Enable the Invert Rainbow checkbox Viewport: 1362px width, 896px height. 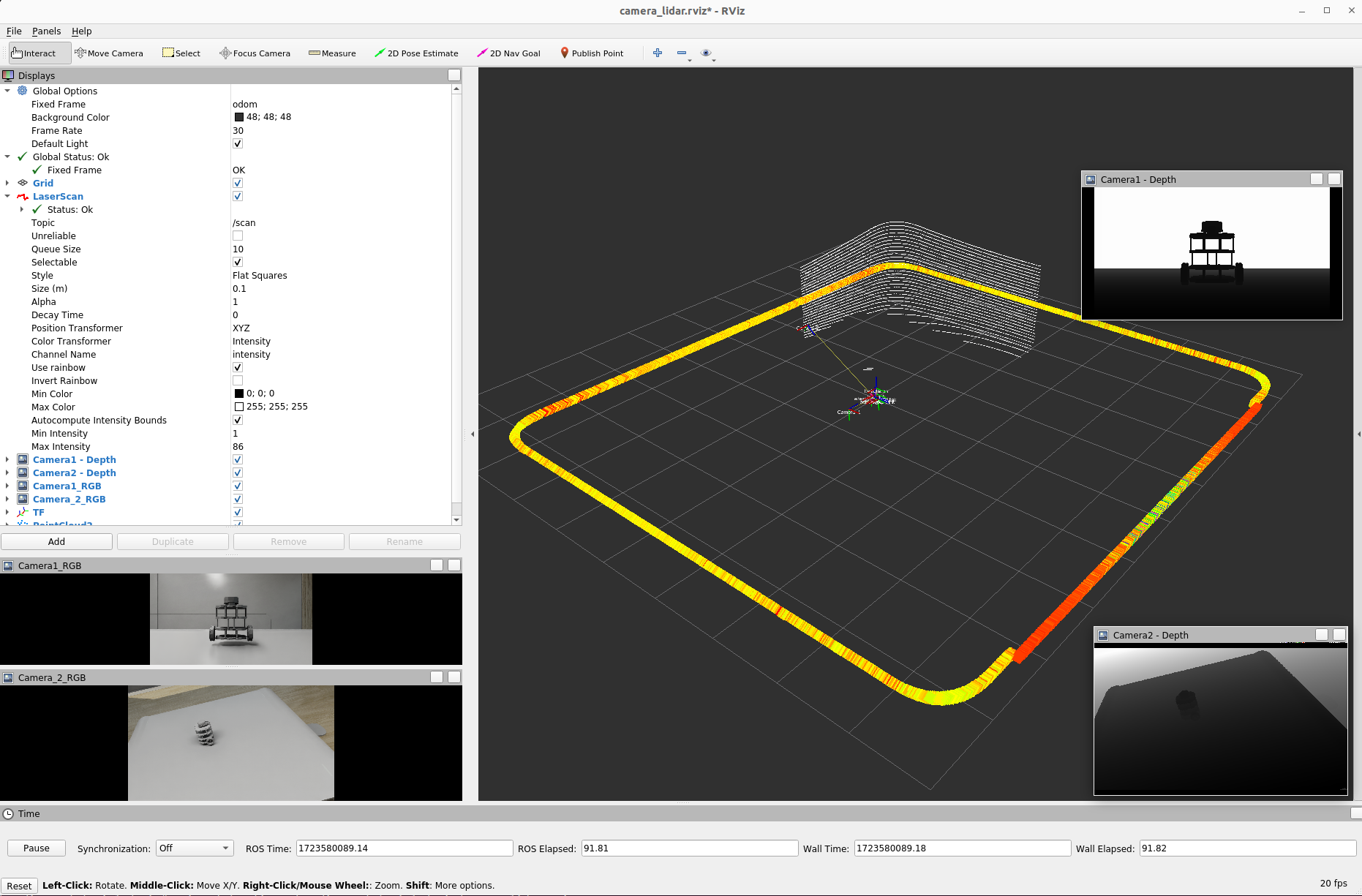coord(238,380)
